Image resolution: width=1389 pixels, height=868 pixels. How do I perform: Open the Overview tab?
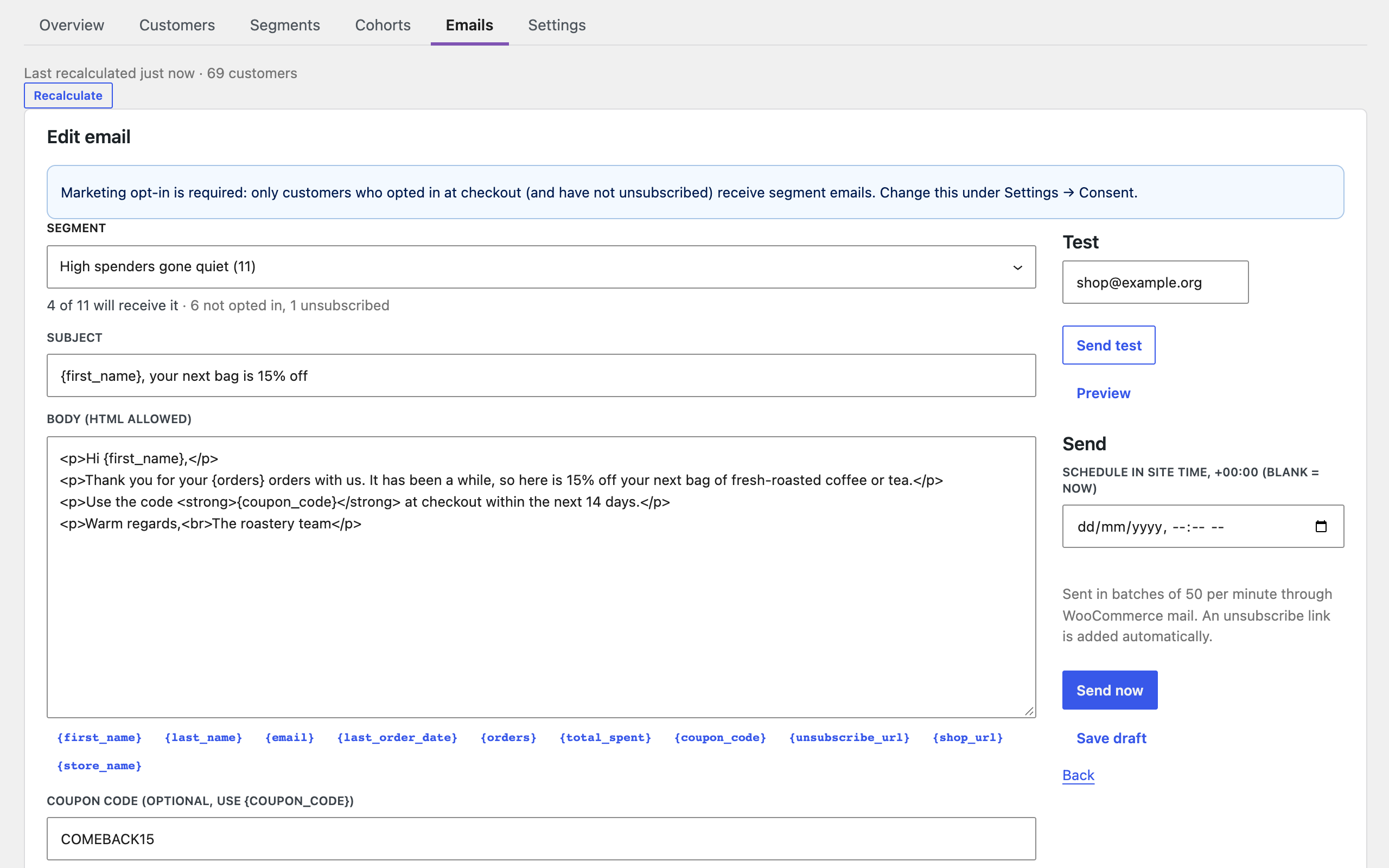pos(72,25)
